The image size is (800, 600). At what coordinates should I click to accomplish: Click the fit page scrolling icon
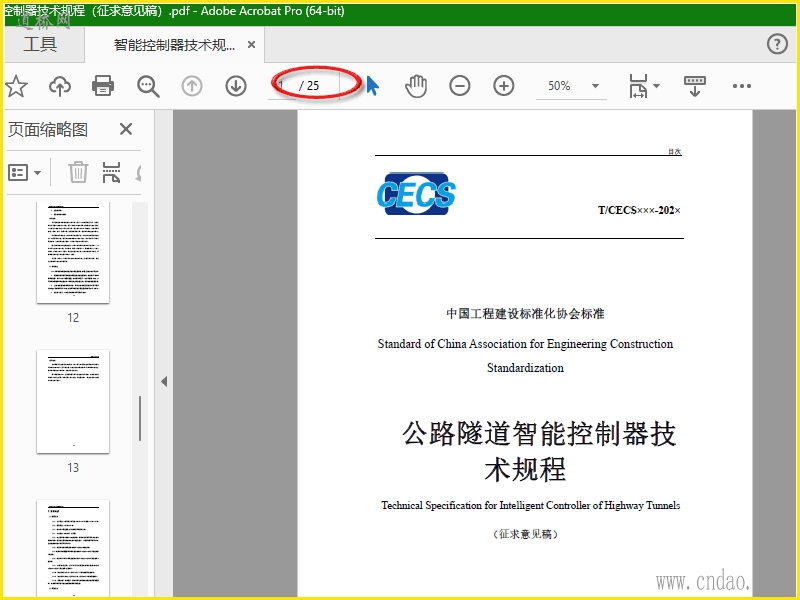pos(638,86)
